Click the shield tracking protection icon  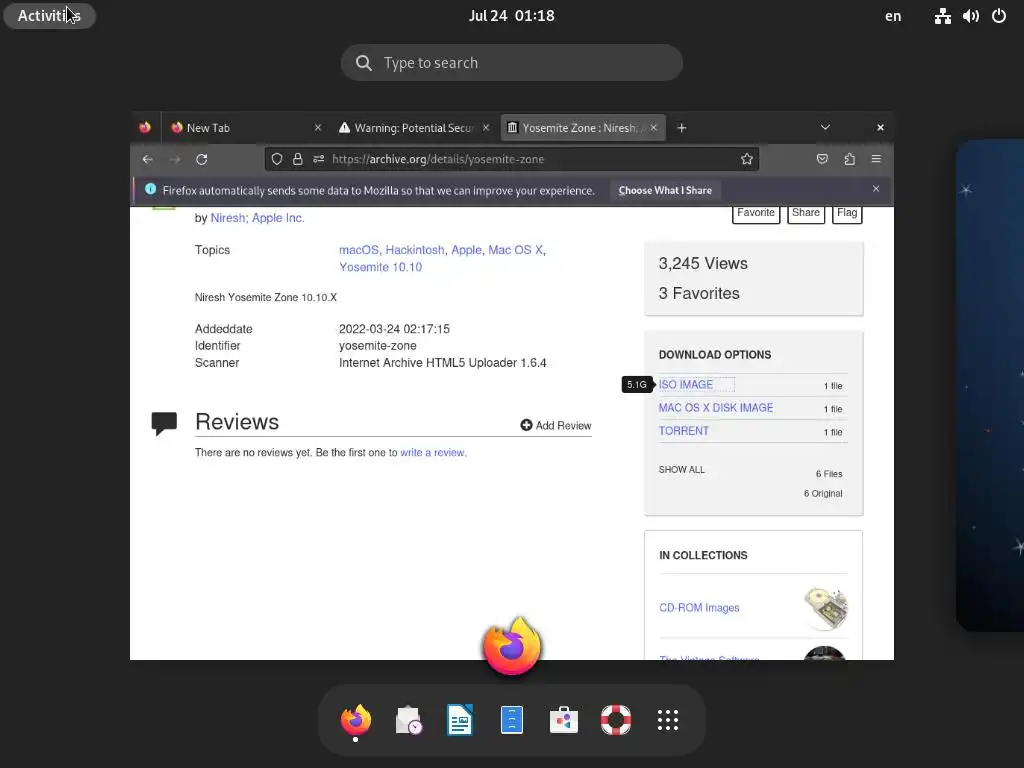click(x=277, y=159)
